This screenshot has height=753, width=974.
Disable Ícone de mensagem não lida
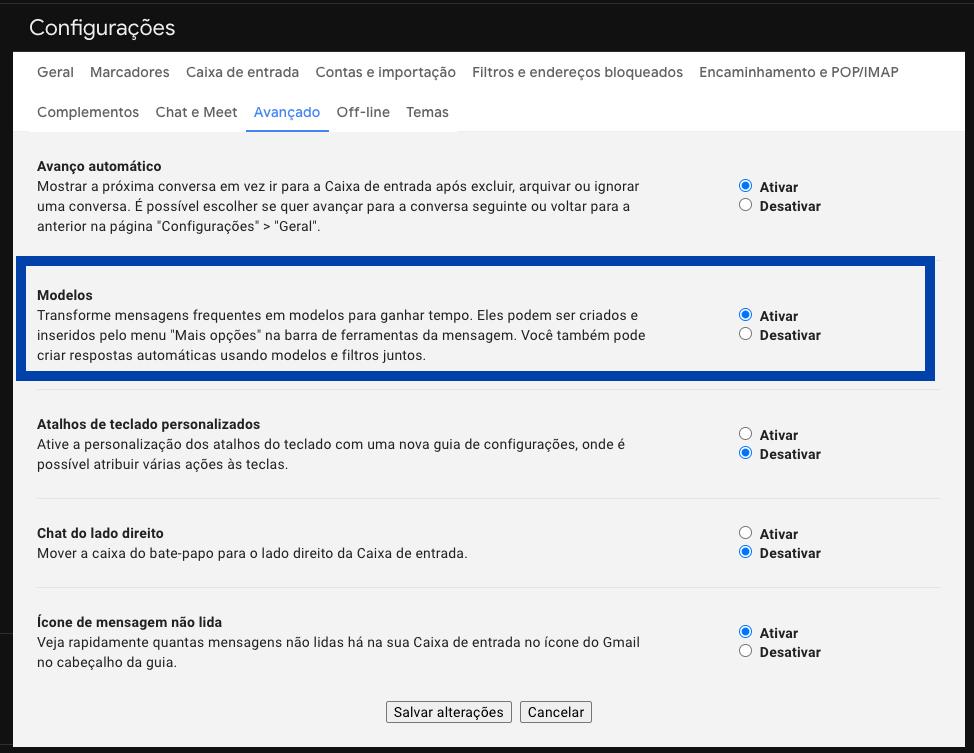tap(745, 651)
